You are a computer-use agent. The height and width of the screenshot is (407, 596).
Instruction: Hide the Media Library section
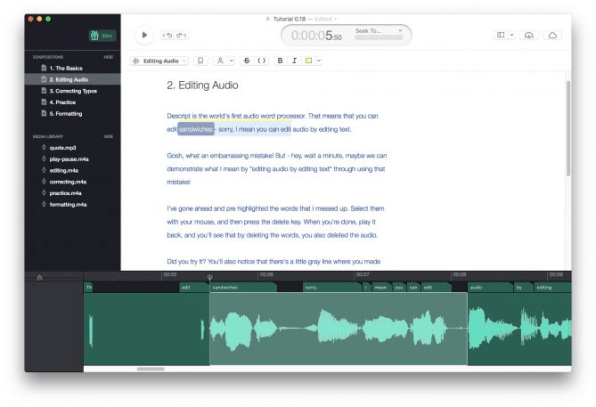pos(108,136)
